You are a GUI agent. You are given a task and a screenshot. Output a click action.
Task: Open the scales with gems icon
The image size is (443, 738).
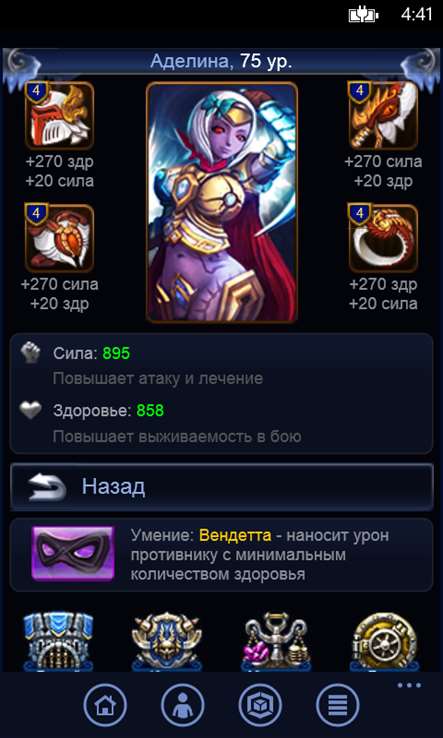pos(276,641)
